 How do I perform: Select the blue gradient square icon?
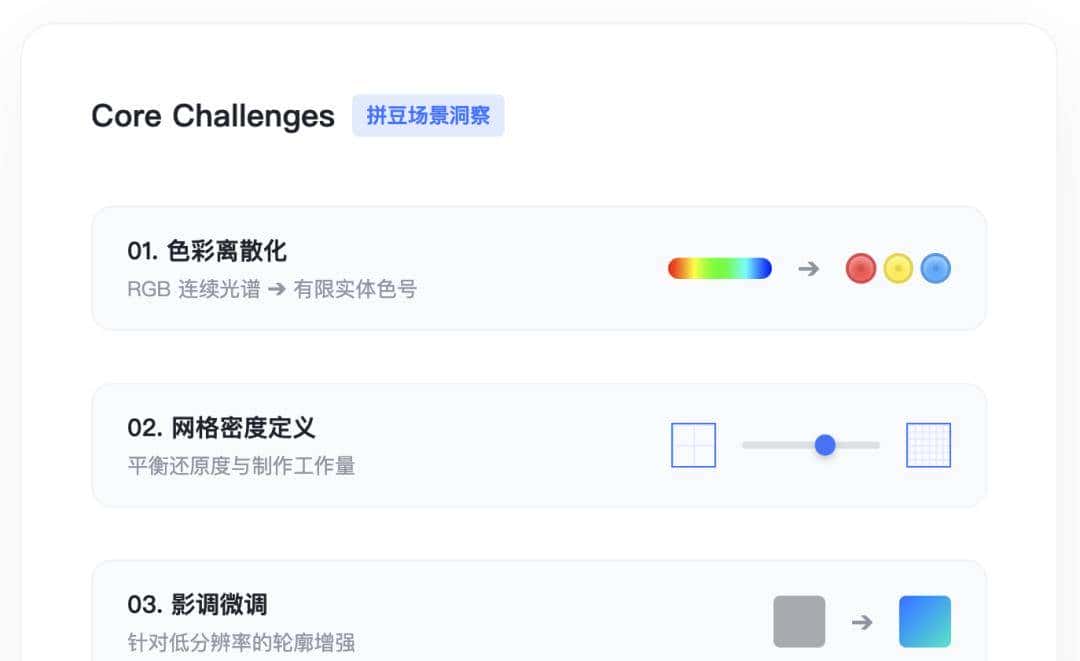pyautogui.click(x=925, y=621)
